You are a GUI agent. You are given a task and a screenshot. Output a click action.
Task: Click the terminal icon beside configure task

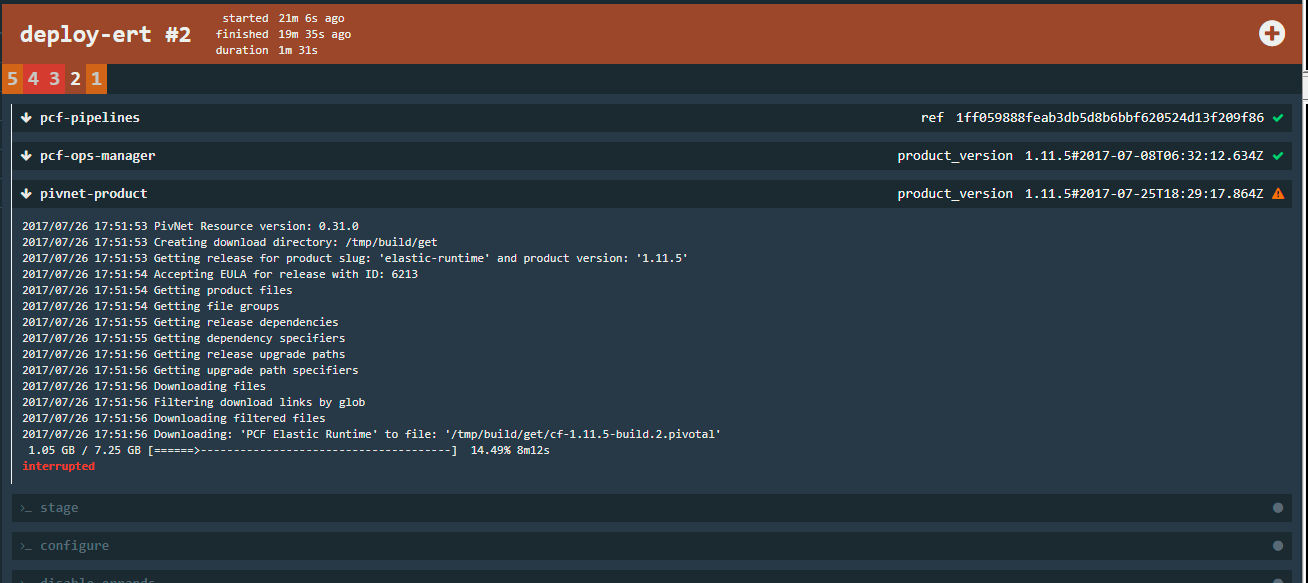coord(25,546)
